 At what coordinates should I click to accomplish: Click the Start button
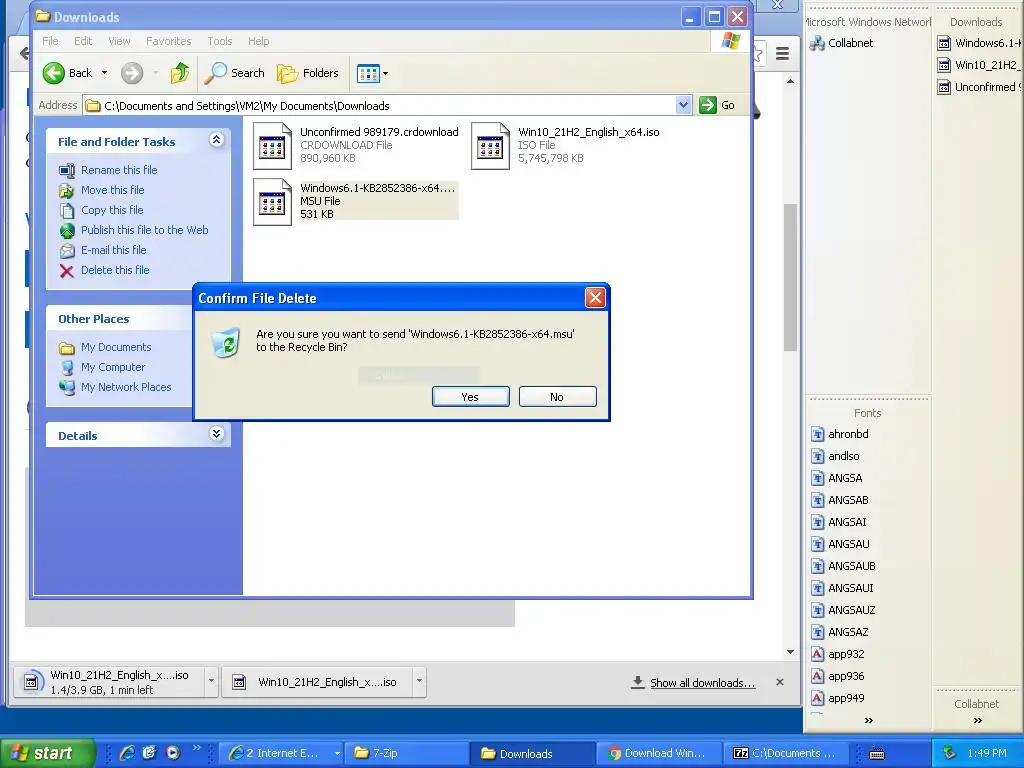tap(47, 753)
